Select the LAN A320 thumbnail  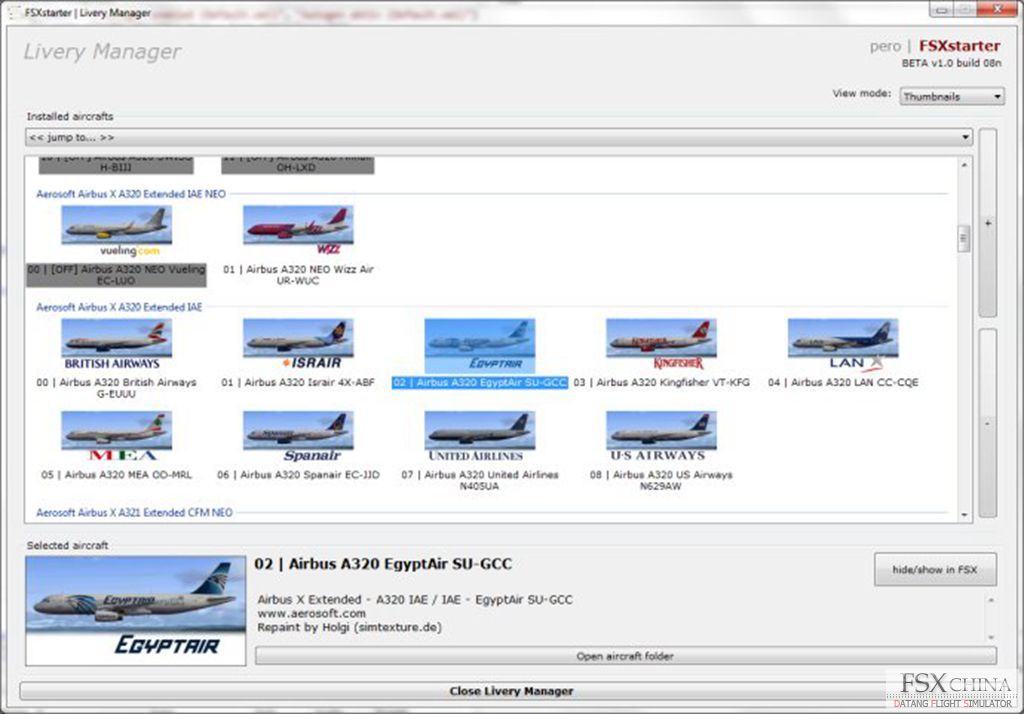pos(842,345)
